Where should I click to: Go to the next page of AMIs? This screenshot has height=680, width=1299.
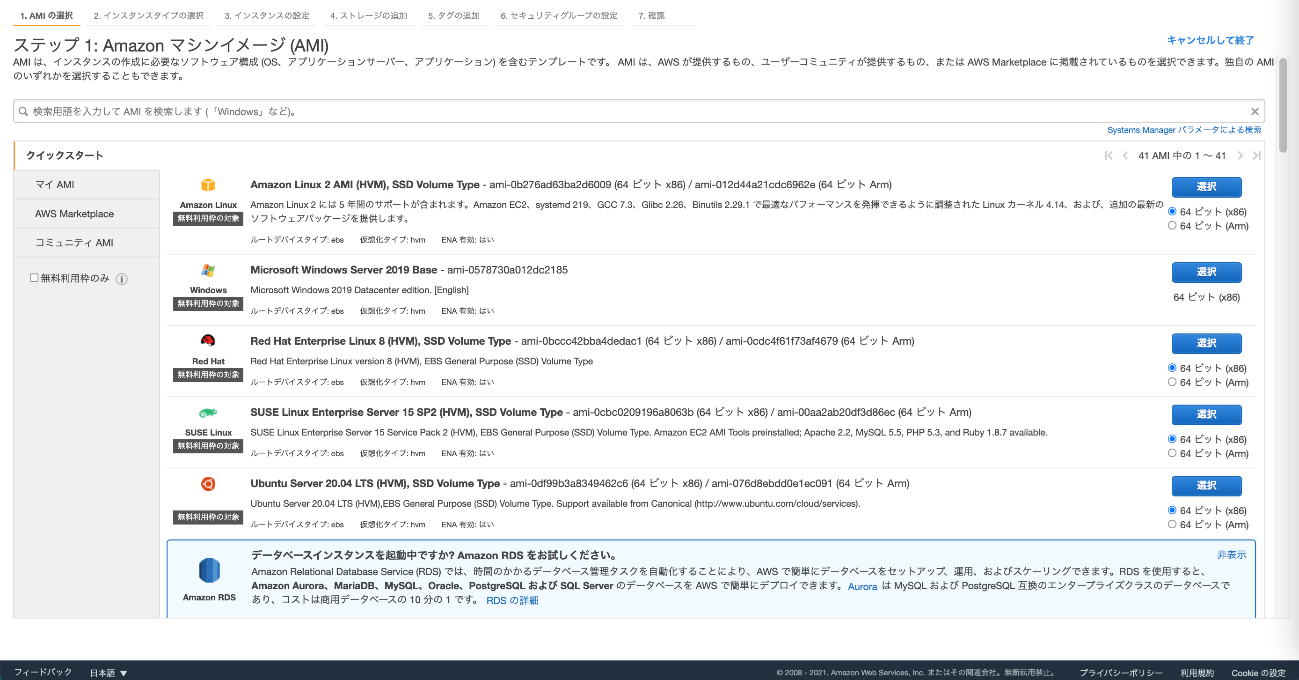(x=1240, y=156)
